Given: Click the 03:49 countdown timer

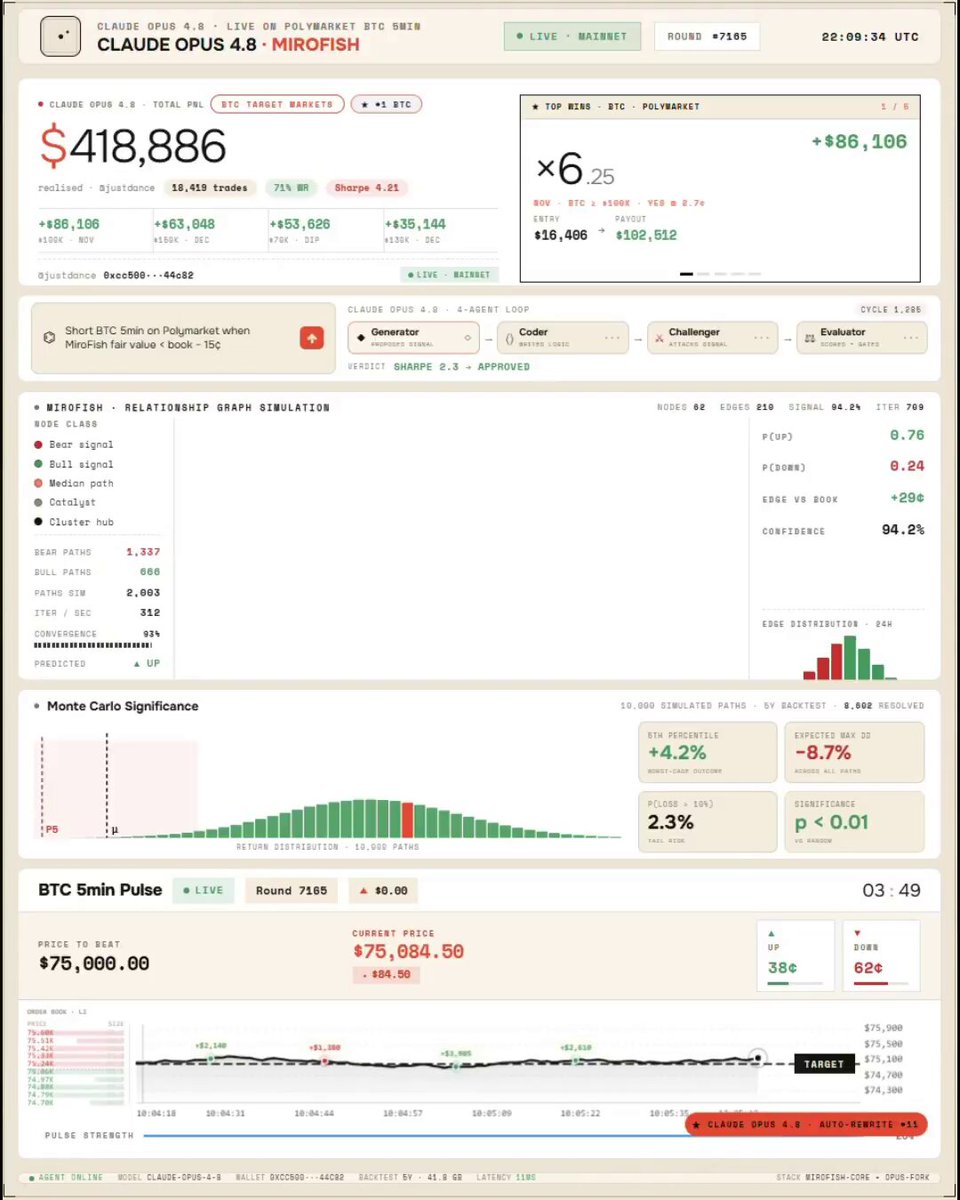Looking at the screenshot, I should pos(892,890).
